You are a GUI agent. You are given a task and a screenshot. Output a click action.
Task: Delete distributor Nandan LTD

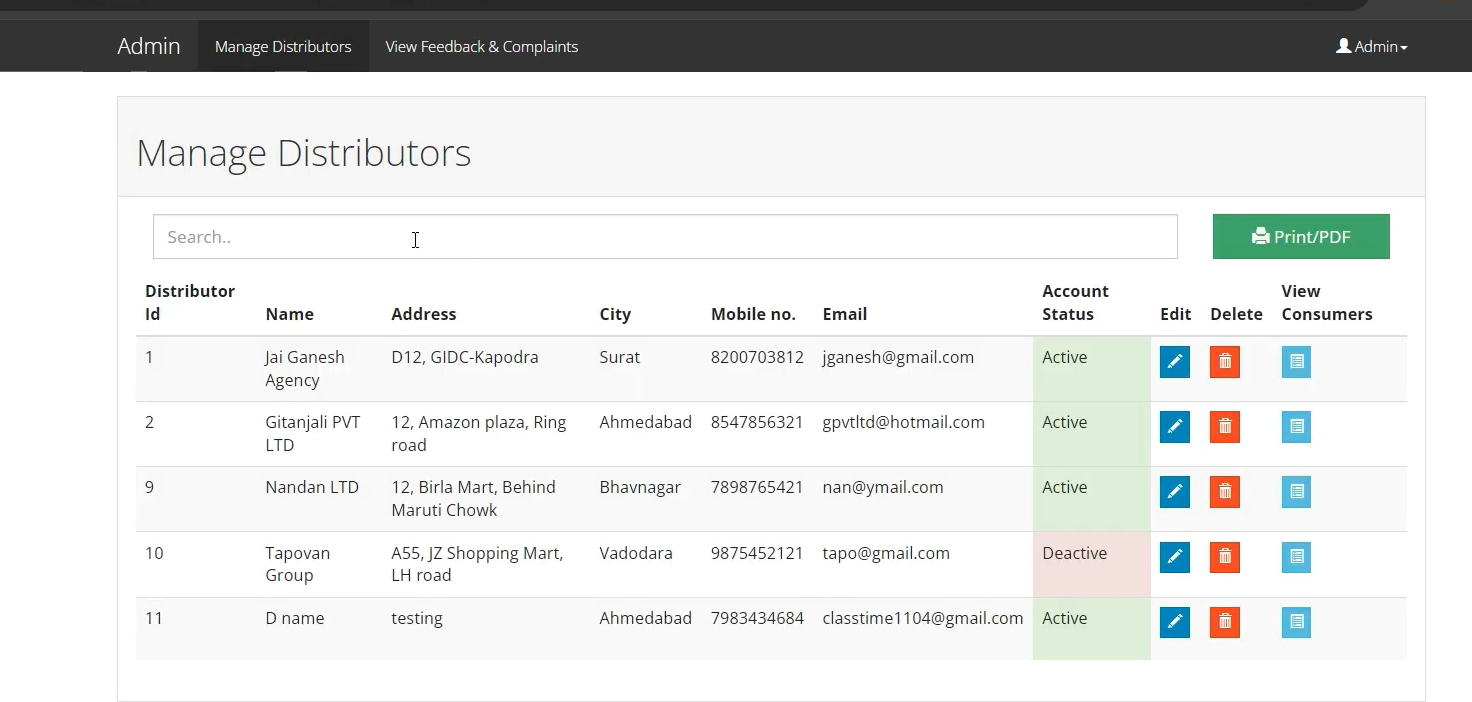click(1225, 492)
